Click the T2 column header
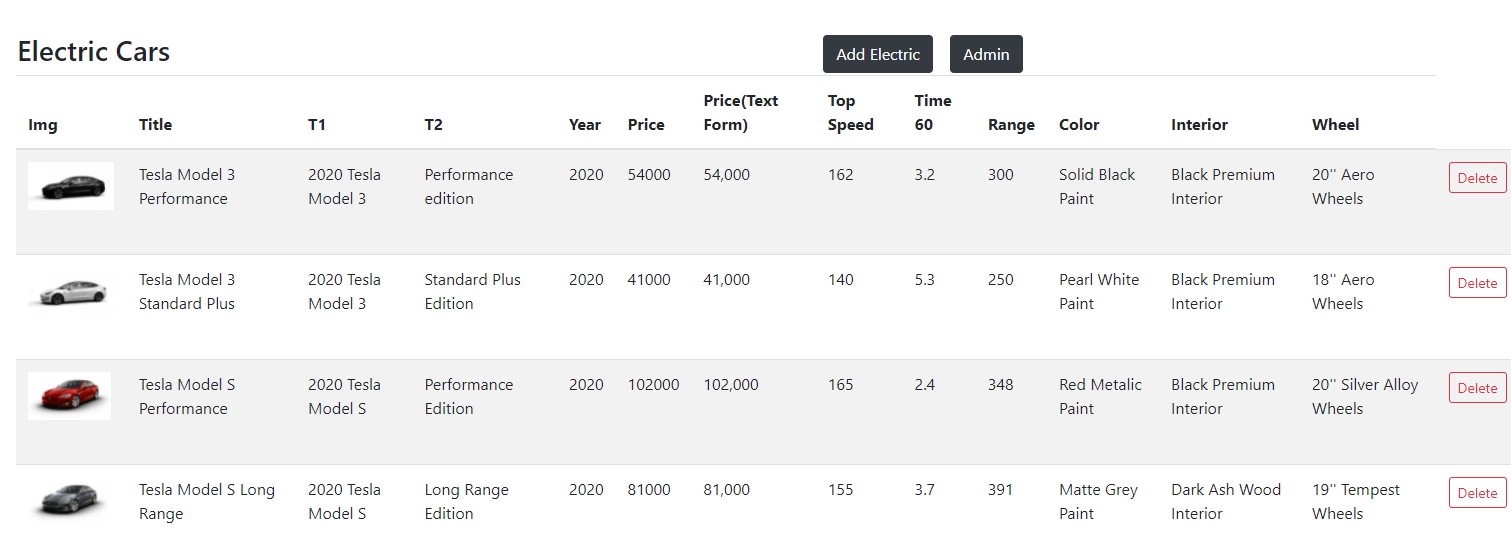Image resolution: width=1511 pixels, height=555 pixels. tap(433, 125)
